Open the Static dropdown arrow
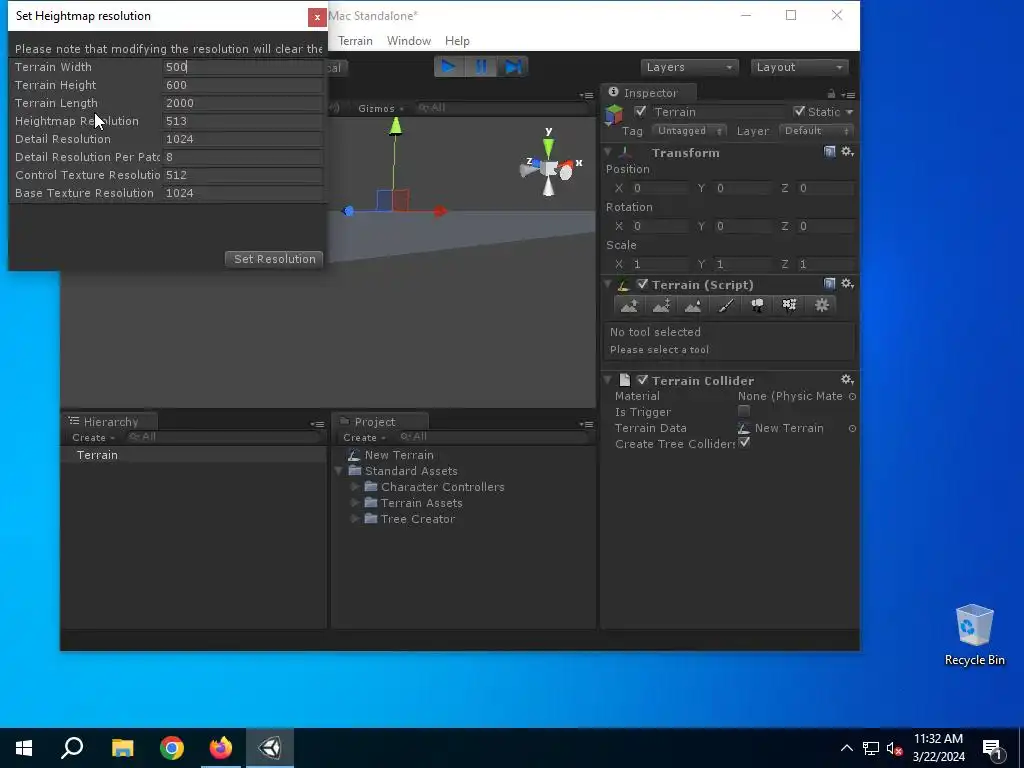1024x768 pixels. pyautogui.click(x=849, y=112)
